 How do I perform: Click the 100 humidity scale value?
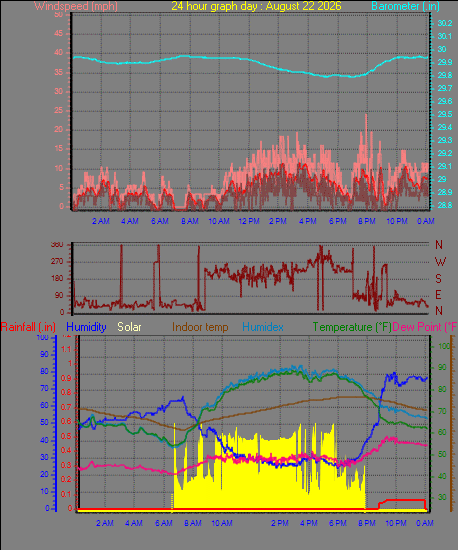[x=43, y=337]
